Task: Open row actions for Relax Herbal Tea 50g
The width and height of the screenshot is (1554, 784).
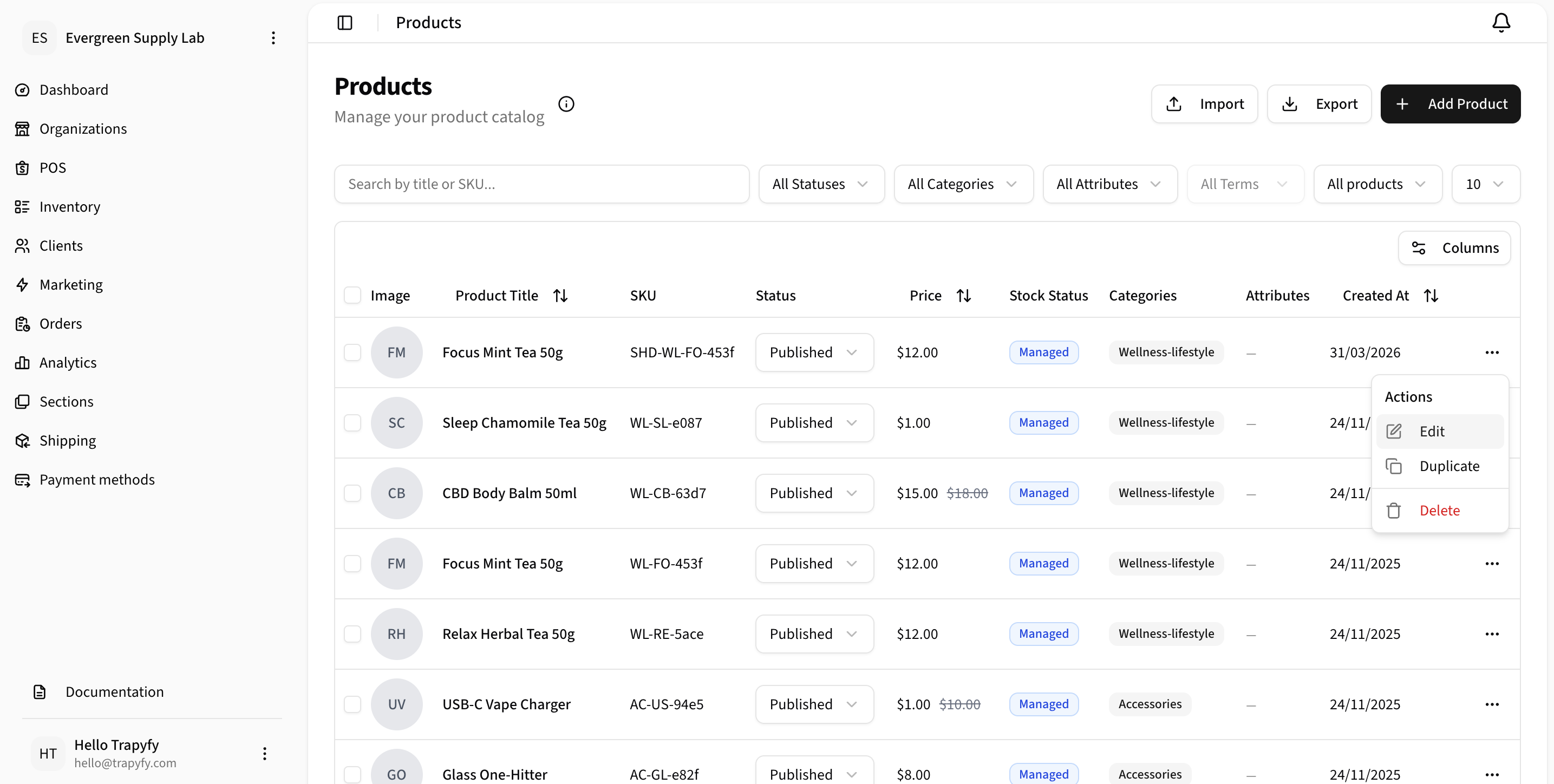Action: tap(1492, 634)
